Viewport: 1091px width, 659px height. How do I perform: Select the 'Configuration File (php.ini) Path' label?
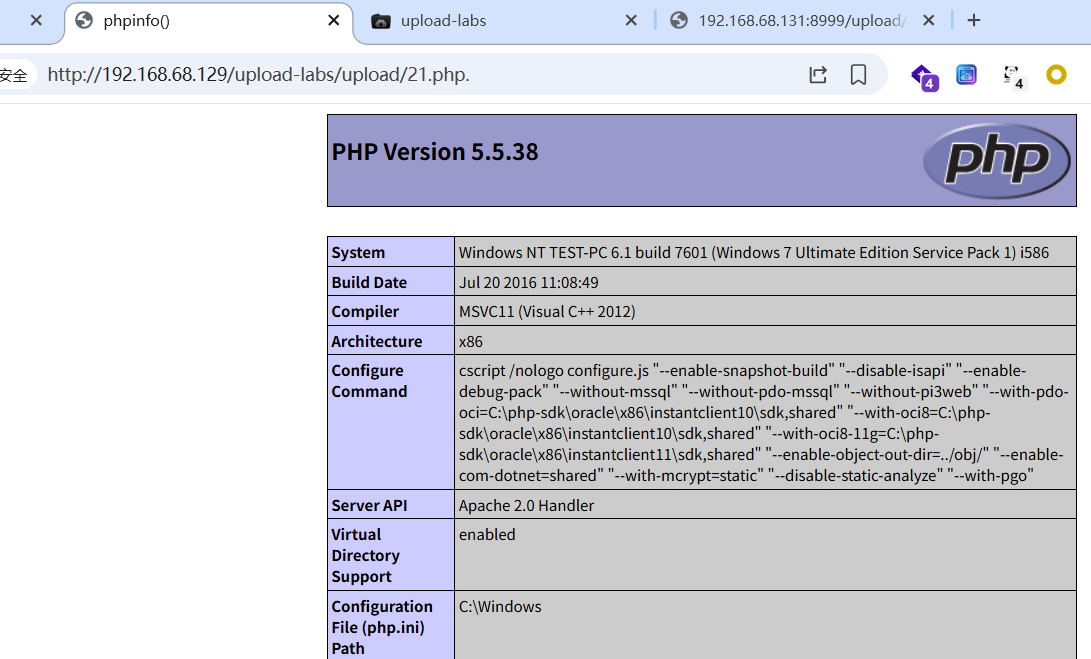[382, 628]
